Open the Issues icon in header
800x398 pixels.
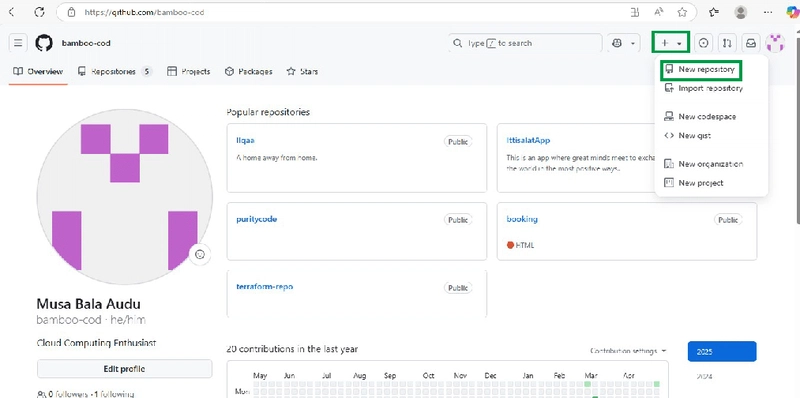704,43
